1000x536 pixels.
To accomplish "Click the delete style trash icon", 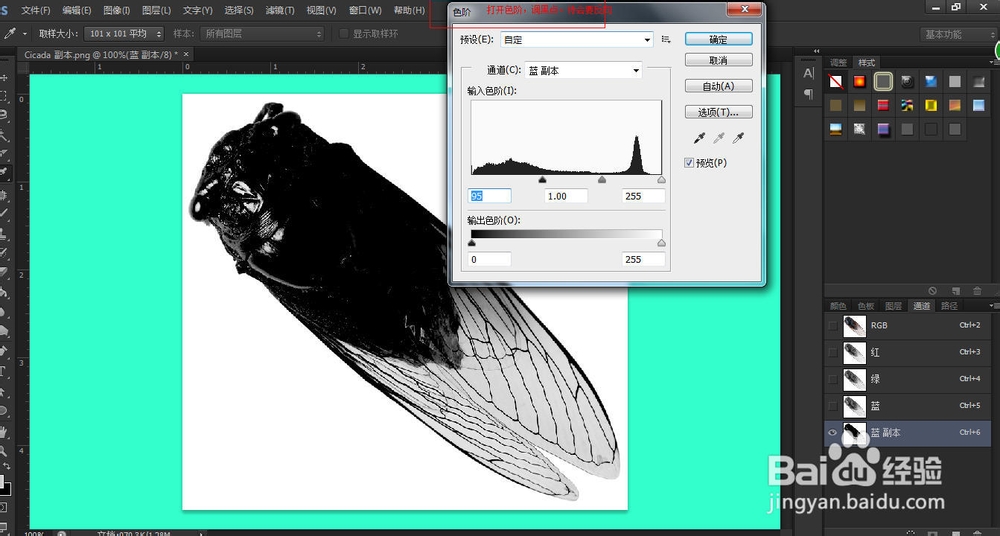I will (x=977, y=290).
